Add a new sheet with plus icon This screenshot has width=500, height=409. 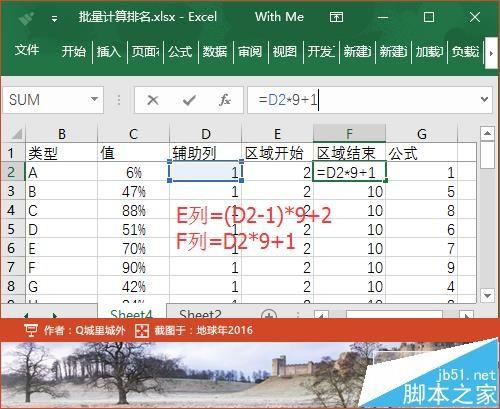269,314
